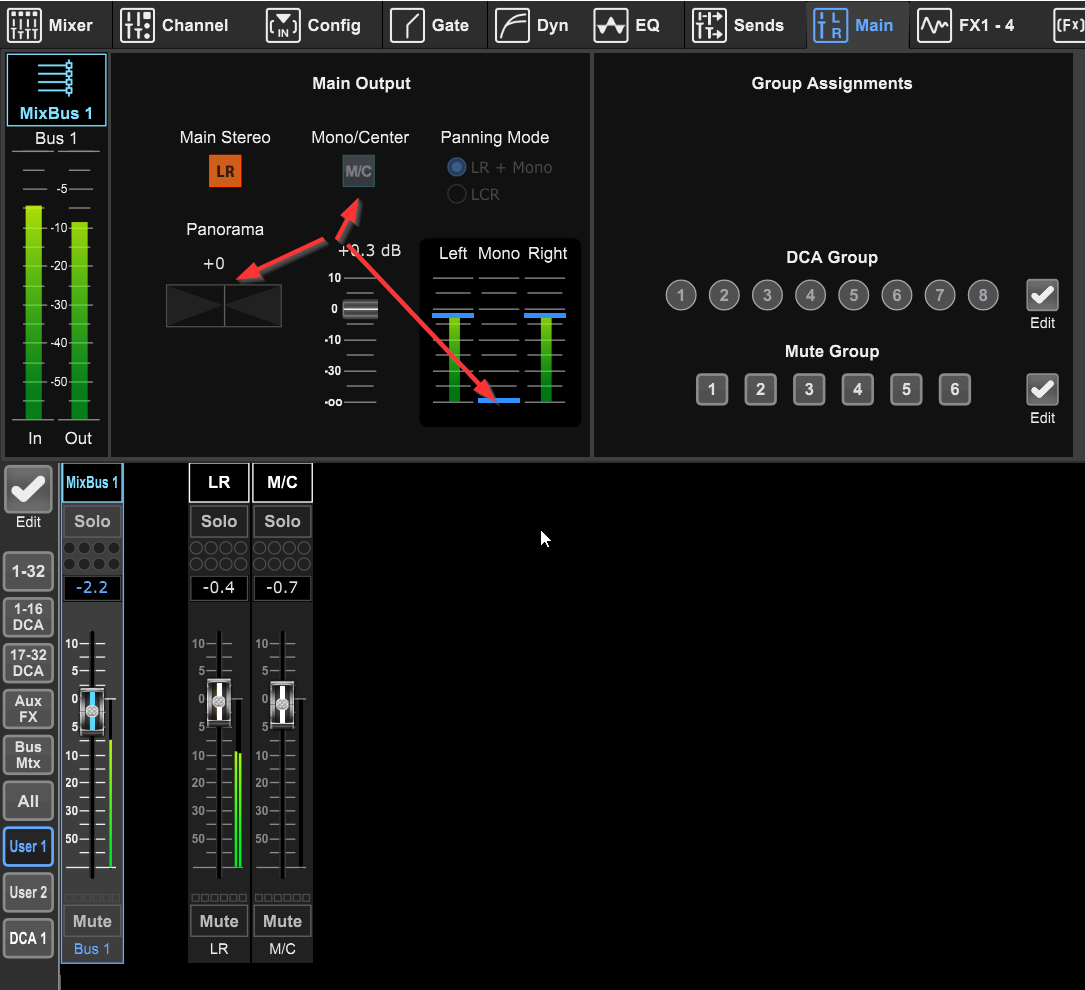The height and width of the screenshot is (990, 1085).
Task: Select the MixBus 1 channel icon
Action: pyautogui.click(x=55, y=78)
